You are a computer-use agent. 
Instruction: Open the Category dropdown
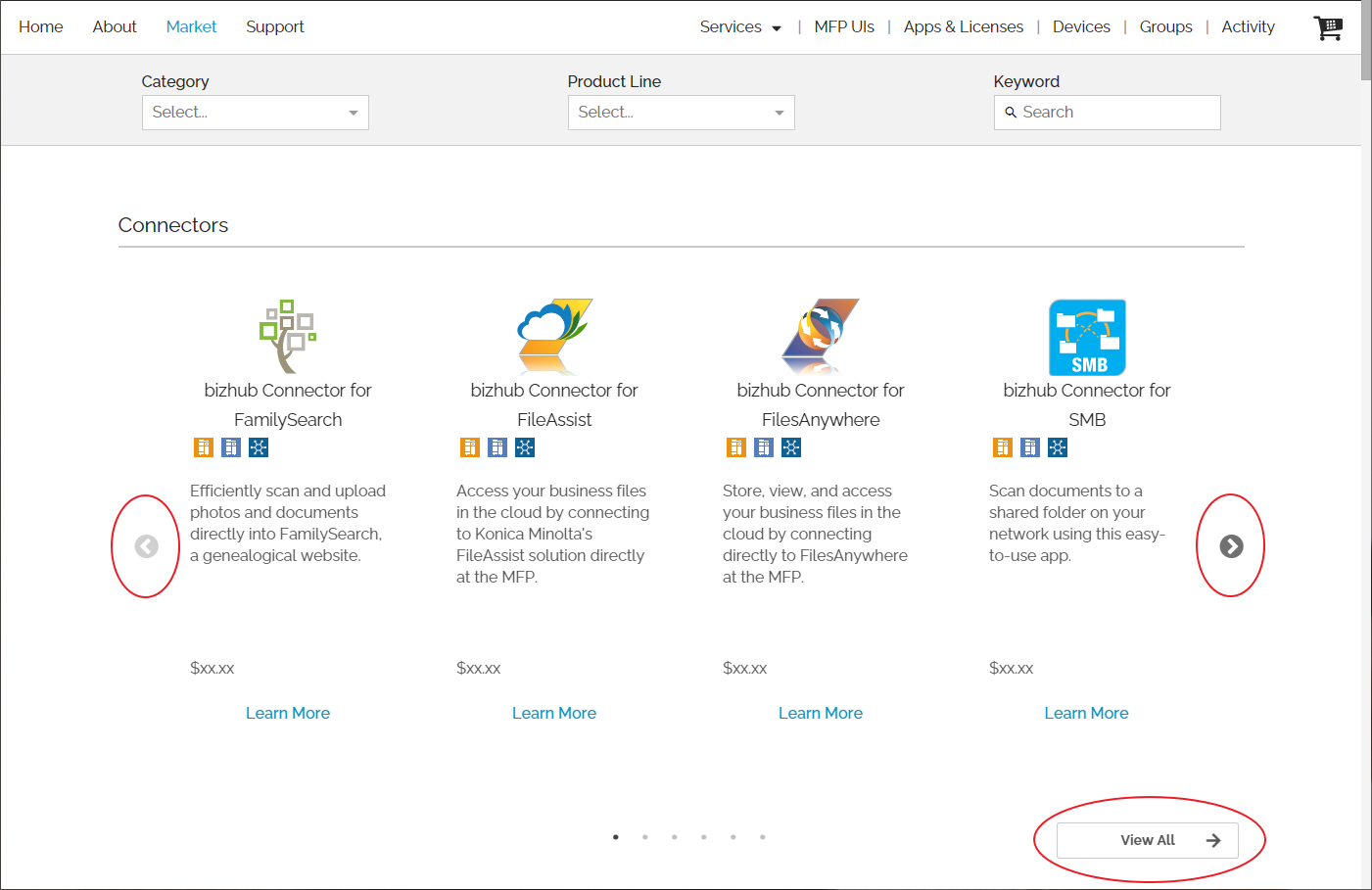pyautogui.click(x=256, y=113)
